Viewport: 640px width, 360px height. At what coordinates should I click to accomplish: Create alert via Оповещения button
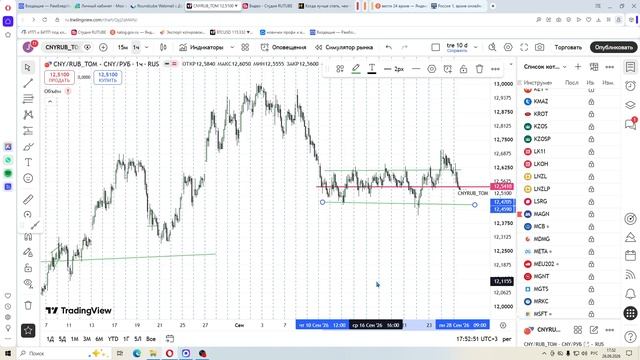283,47
